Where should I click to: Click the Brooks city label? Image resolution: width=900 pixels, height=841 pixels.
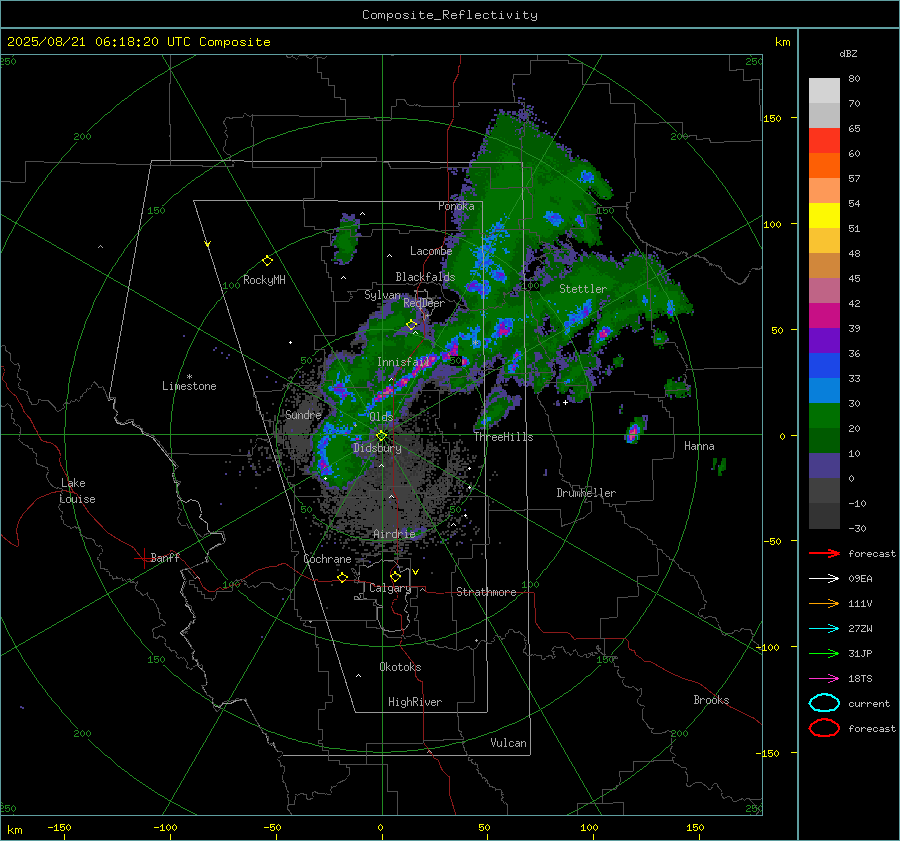[x=711, y=700]
